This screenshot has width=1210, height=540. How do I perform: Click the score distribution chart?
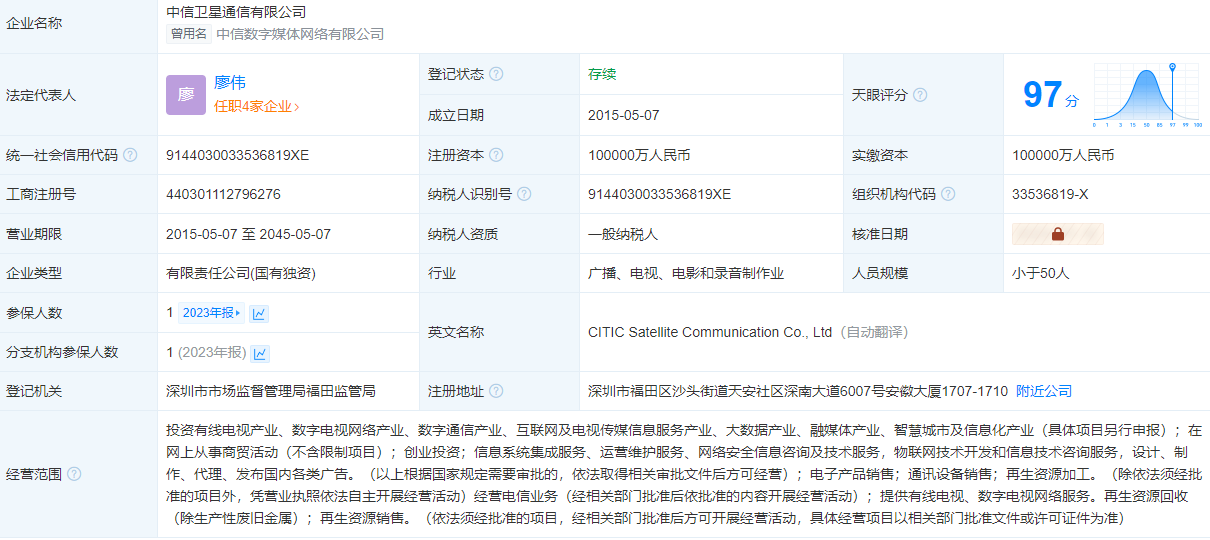coord(1148,95)
